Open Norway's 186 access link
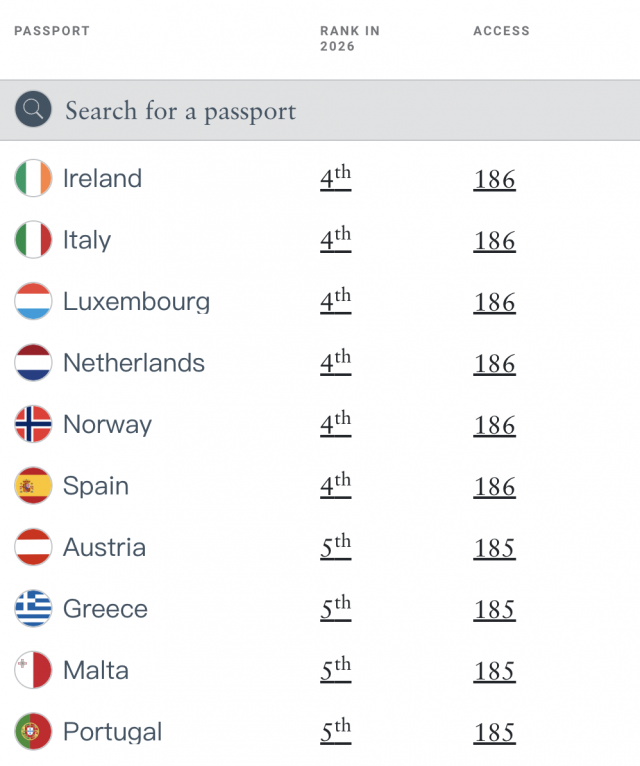This screenshot has width=640, height=766. tap(494, 426)
